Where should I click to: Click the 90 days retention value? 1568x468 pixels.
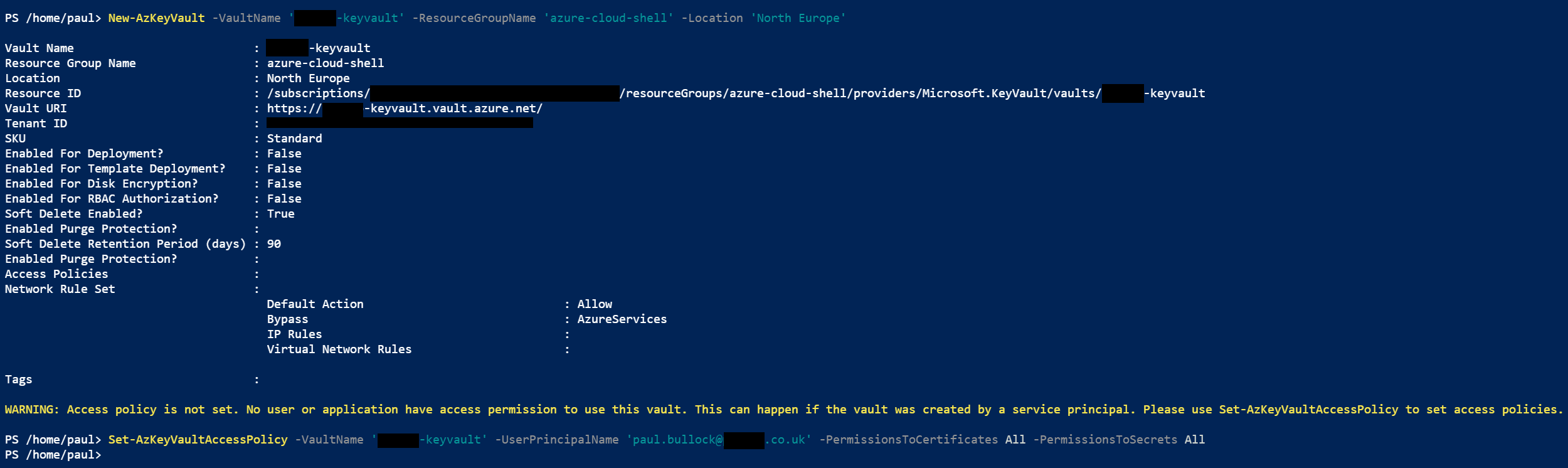[x=274, y=244]
